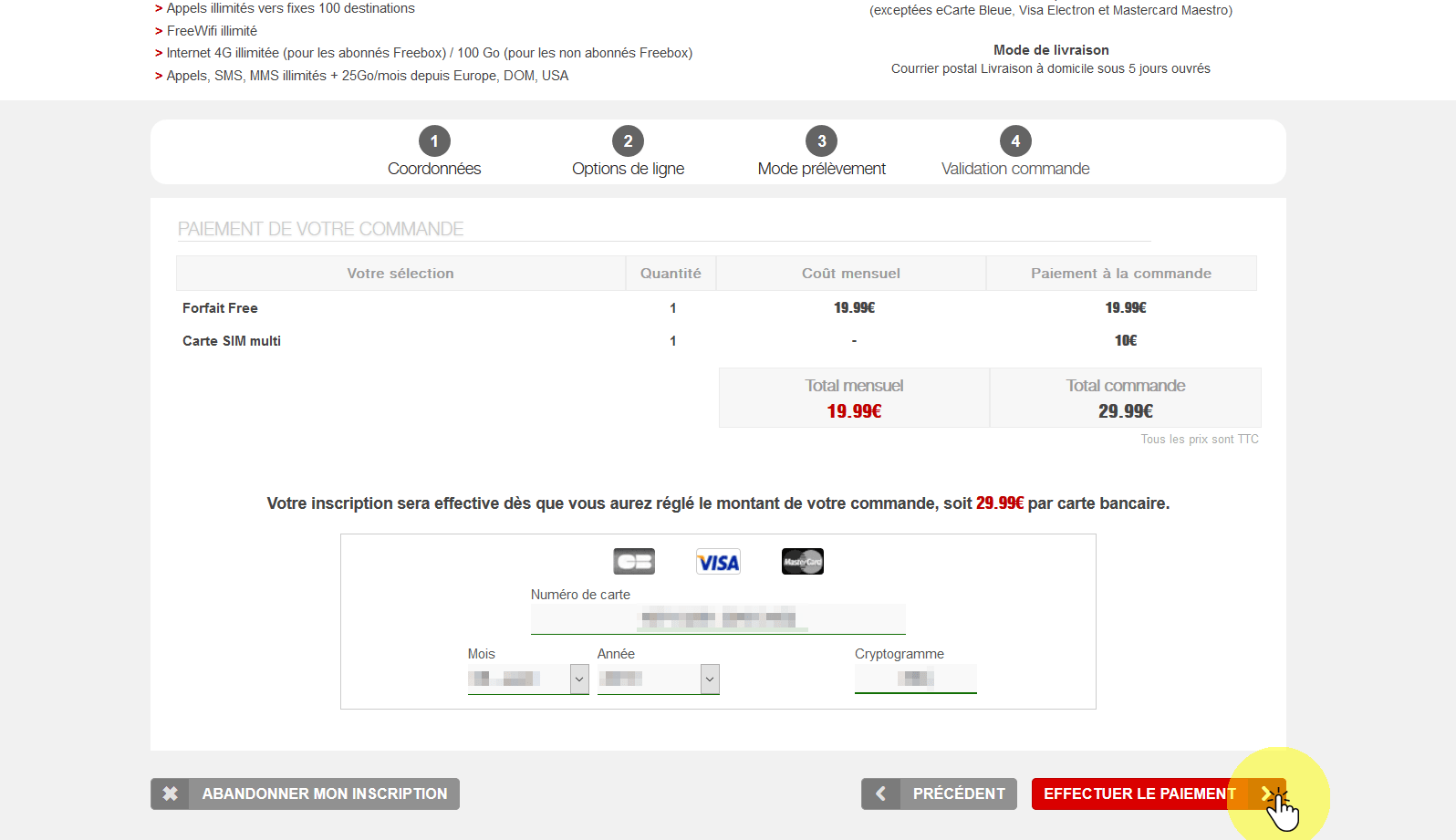
Task: Click Paiement à la commande header
Action: click(x=1121, y=274)
